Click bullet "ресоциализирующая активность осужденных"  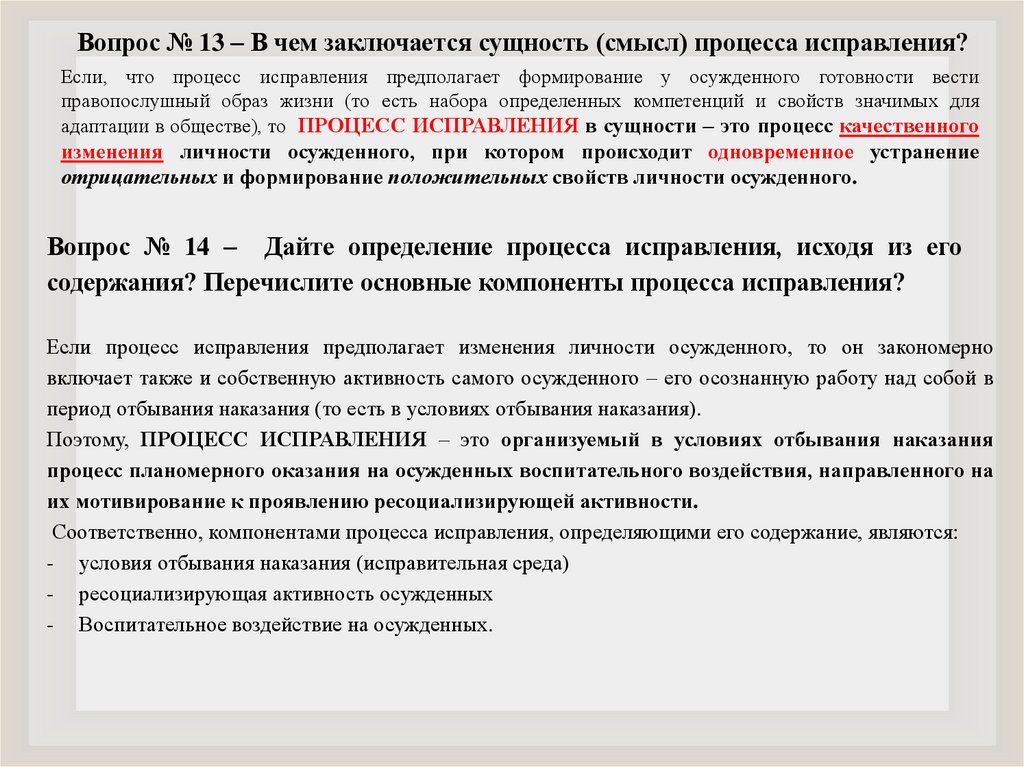pyautogui.click(x=285, y=594)
